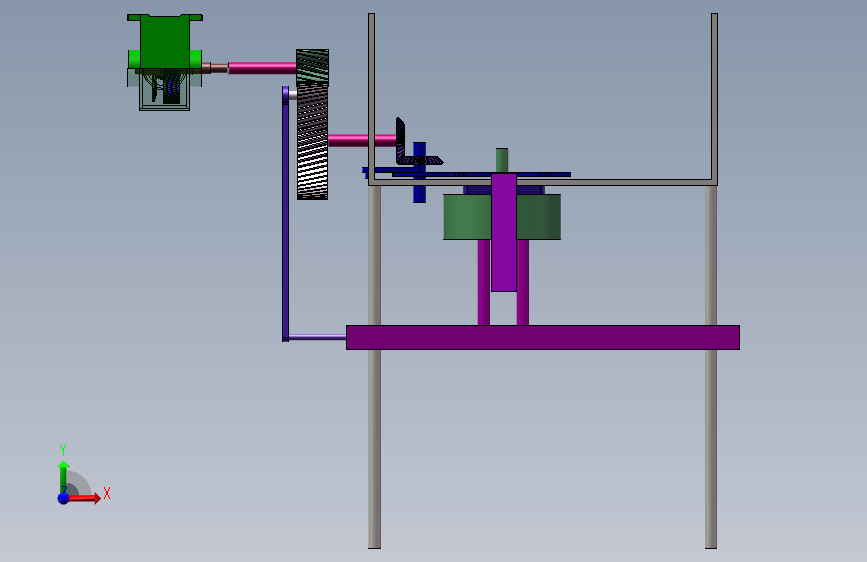Click the green Y axis arrow of the triad

click(64, 476)
